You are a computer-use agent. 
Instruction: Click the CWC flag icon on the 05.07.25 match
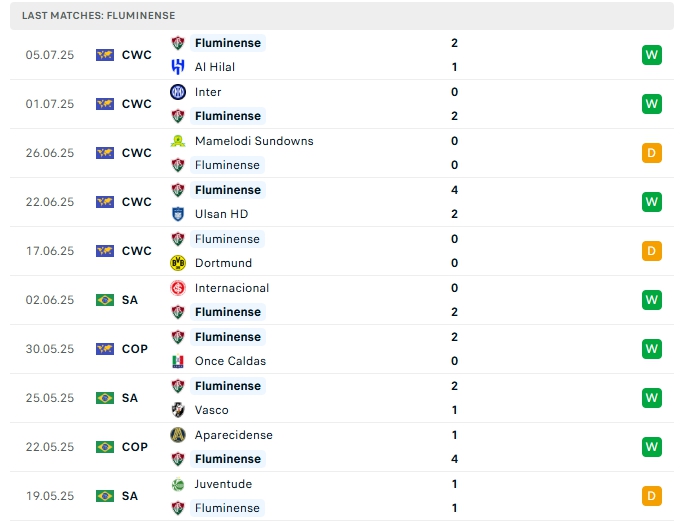105,55
